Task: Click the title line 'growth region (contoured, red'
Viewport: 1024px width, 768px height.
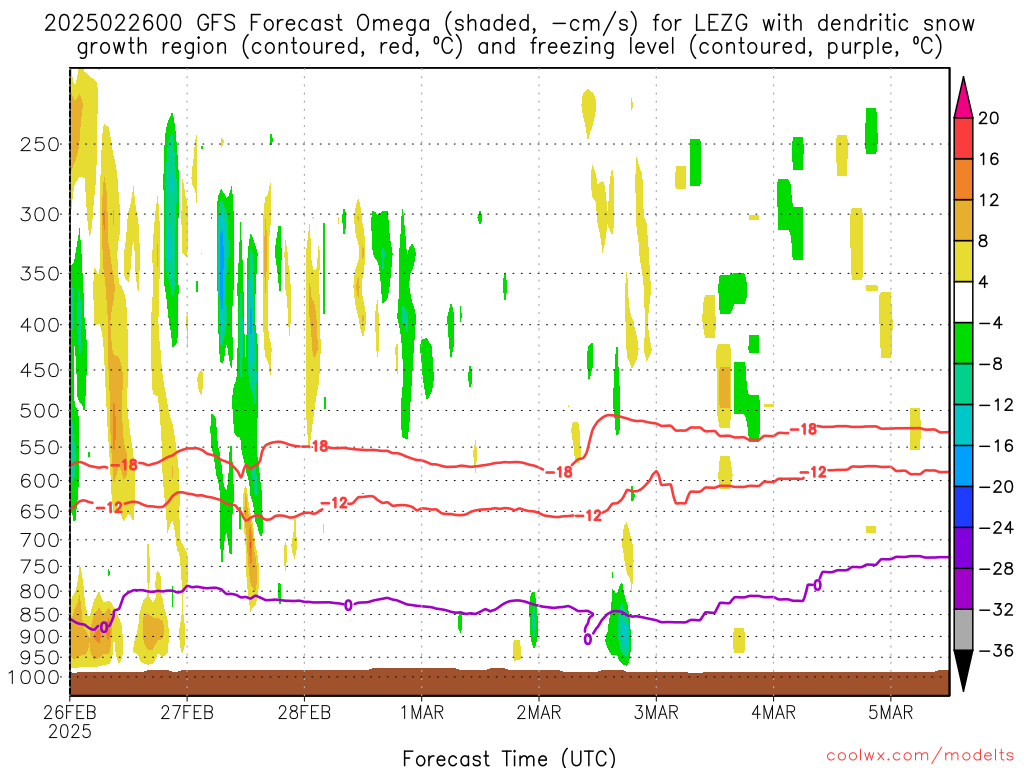Action: [509, 47]
